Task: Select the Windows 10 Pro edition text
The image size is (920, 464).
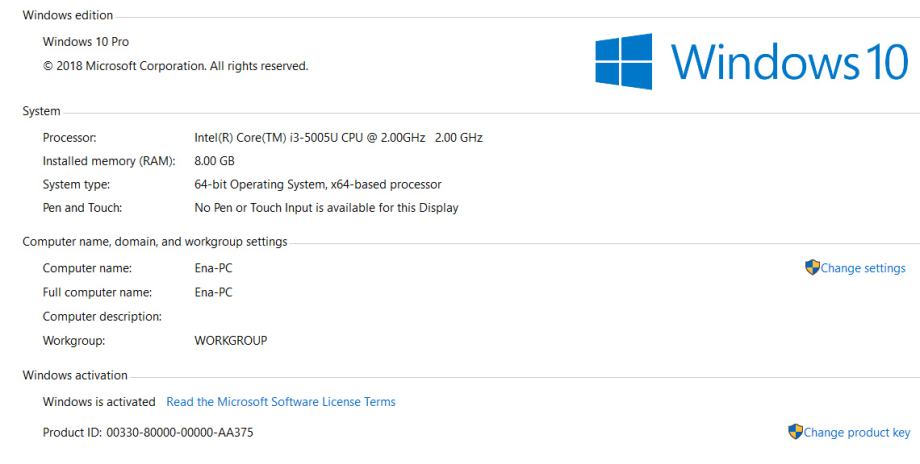Action: pyautogui.click(x=86, y=42)
